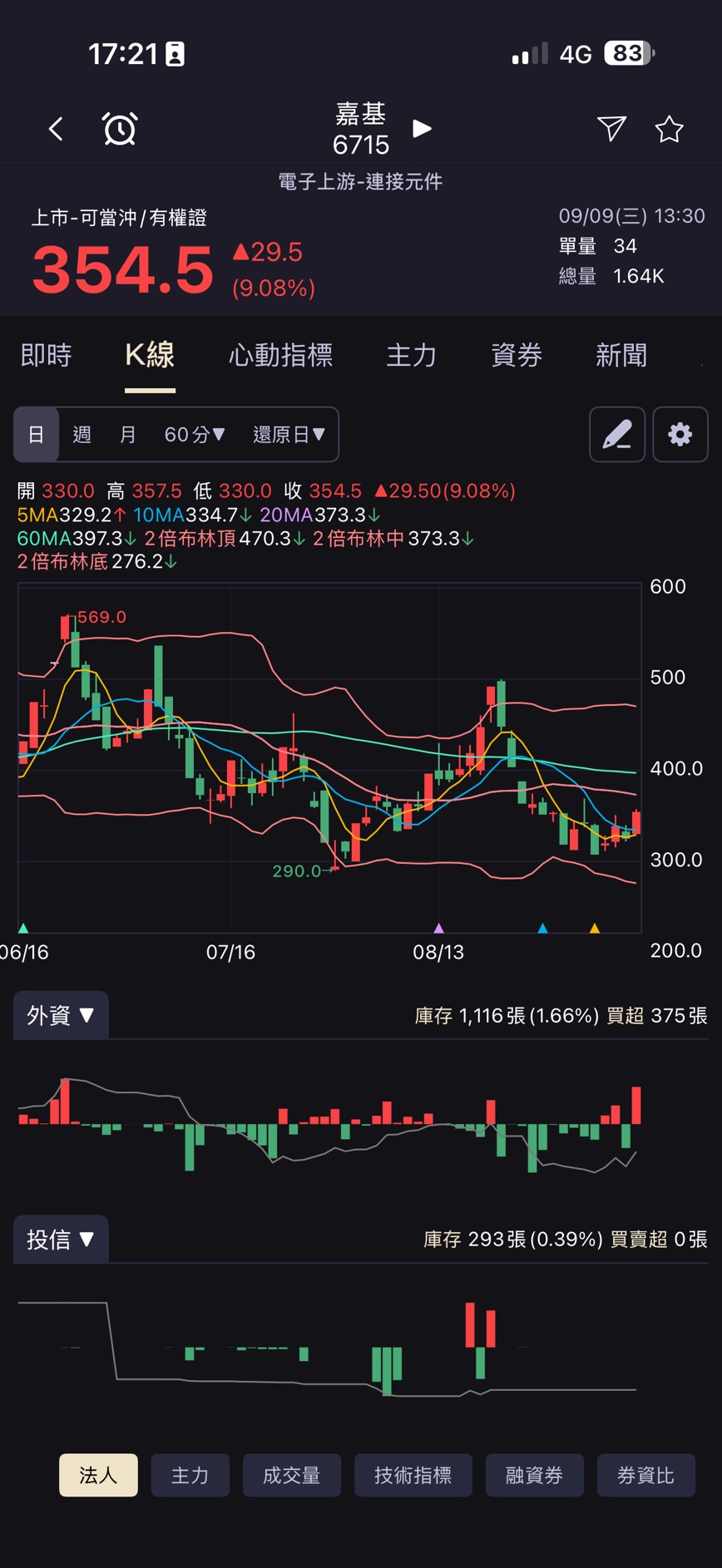The width and height of the screenshot is (722, 1568).
Task: Tap the 總量 1.64K volume
Action: [611, 276]
